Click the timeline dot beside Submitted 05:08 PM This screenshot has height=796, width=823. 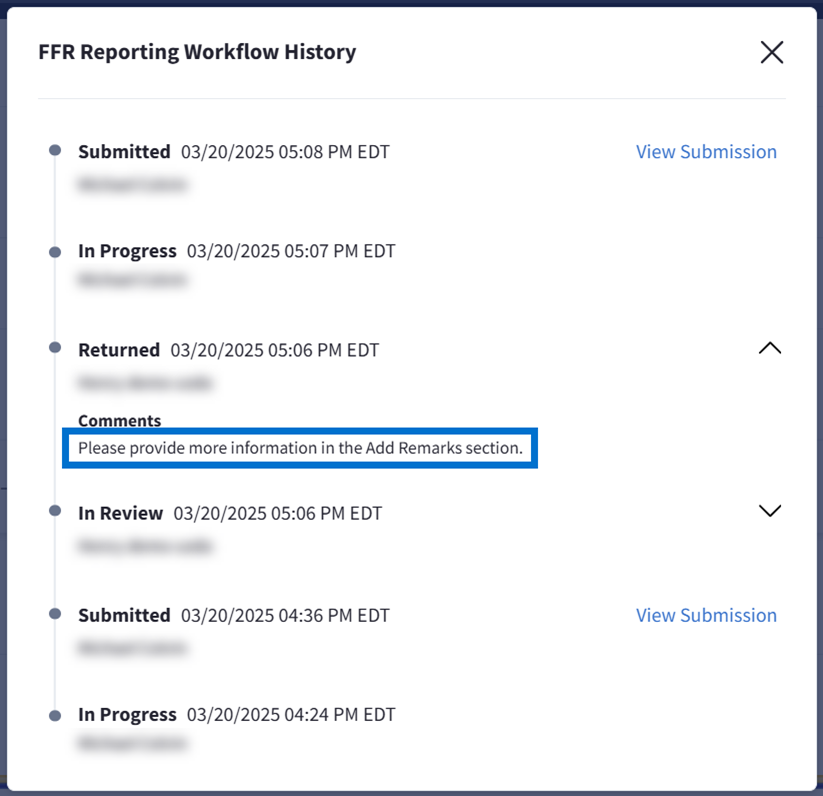[x=55, y=151]
